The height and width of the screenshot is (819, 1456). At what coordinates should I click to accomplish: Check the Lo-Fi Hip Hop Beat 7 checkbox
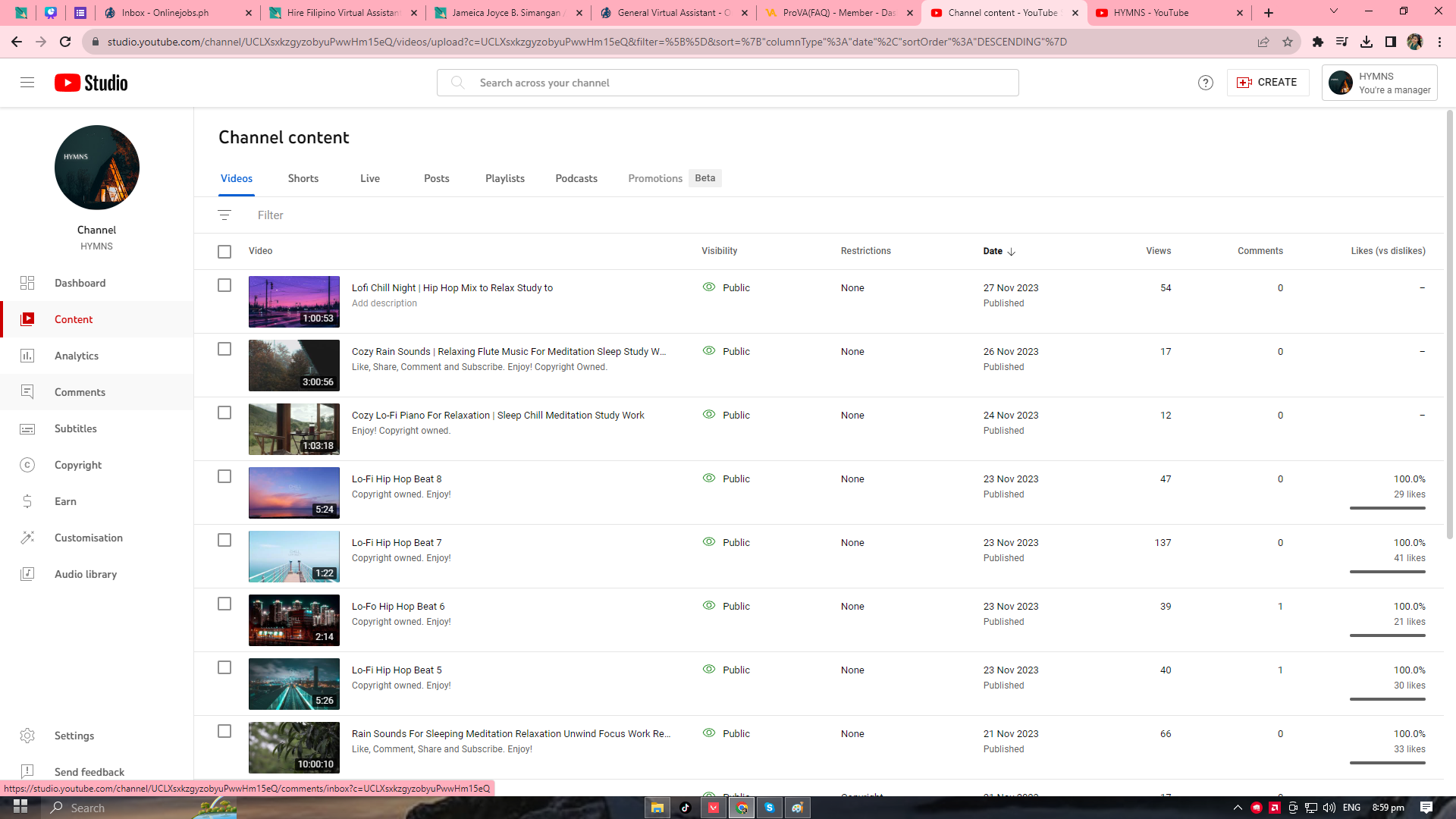[x=224, y=541]
